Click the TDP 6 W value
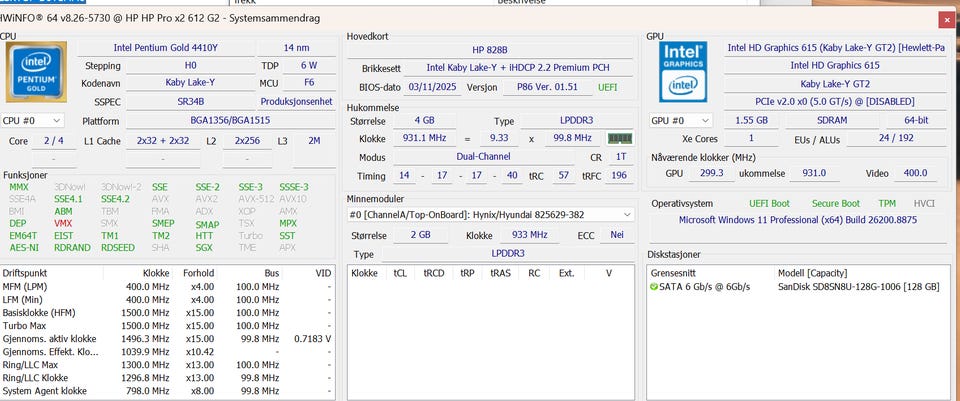 309,66
